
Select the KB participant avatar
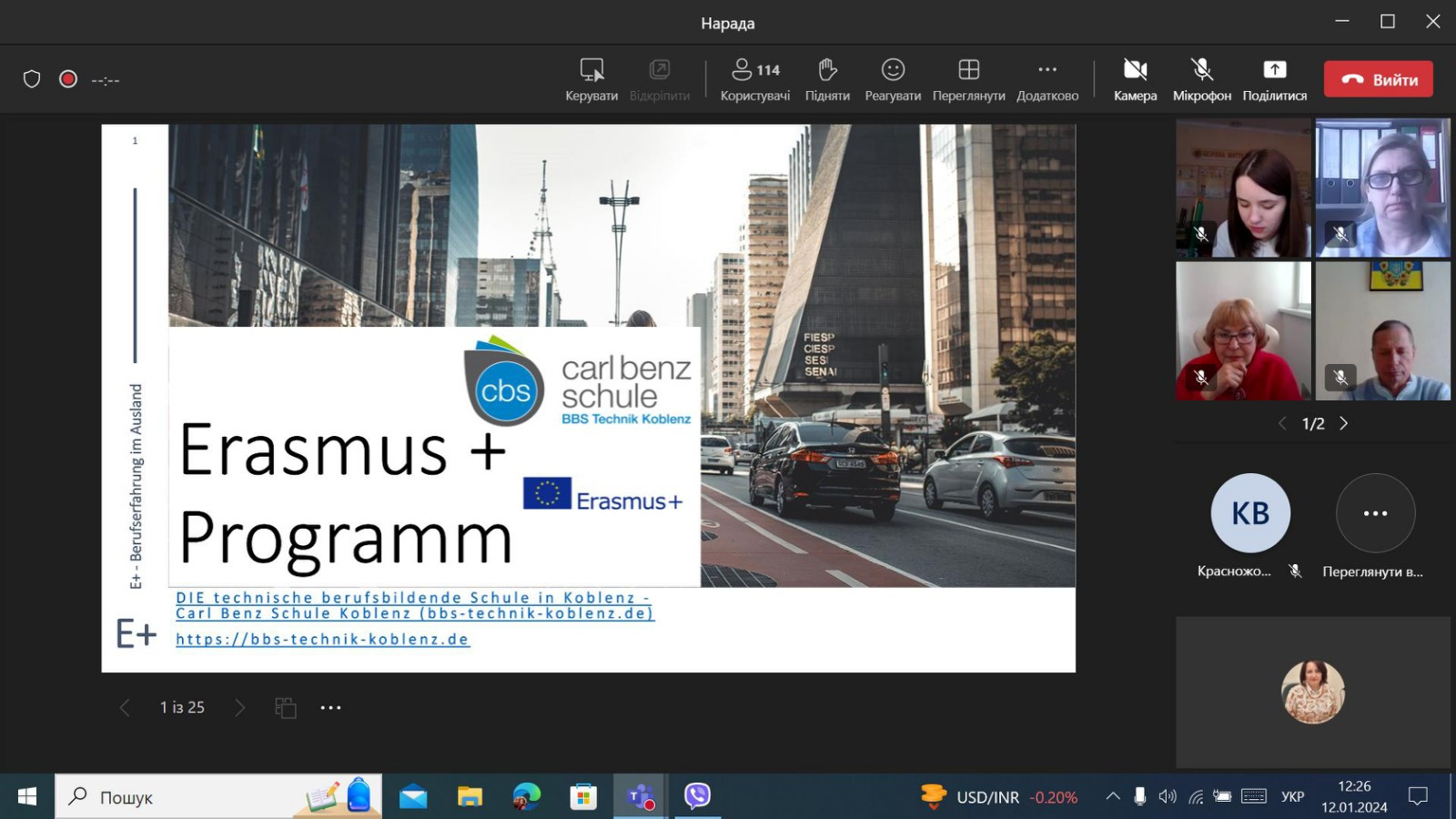(x=1250, y=513)
